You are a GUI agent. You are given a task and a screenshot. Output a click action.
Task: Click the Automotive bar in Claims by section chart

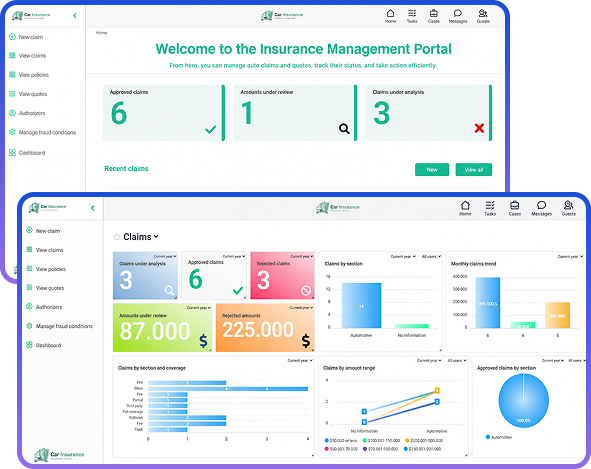(361, 305)
